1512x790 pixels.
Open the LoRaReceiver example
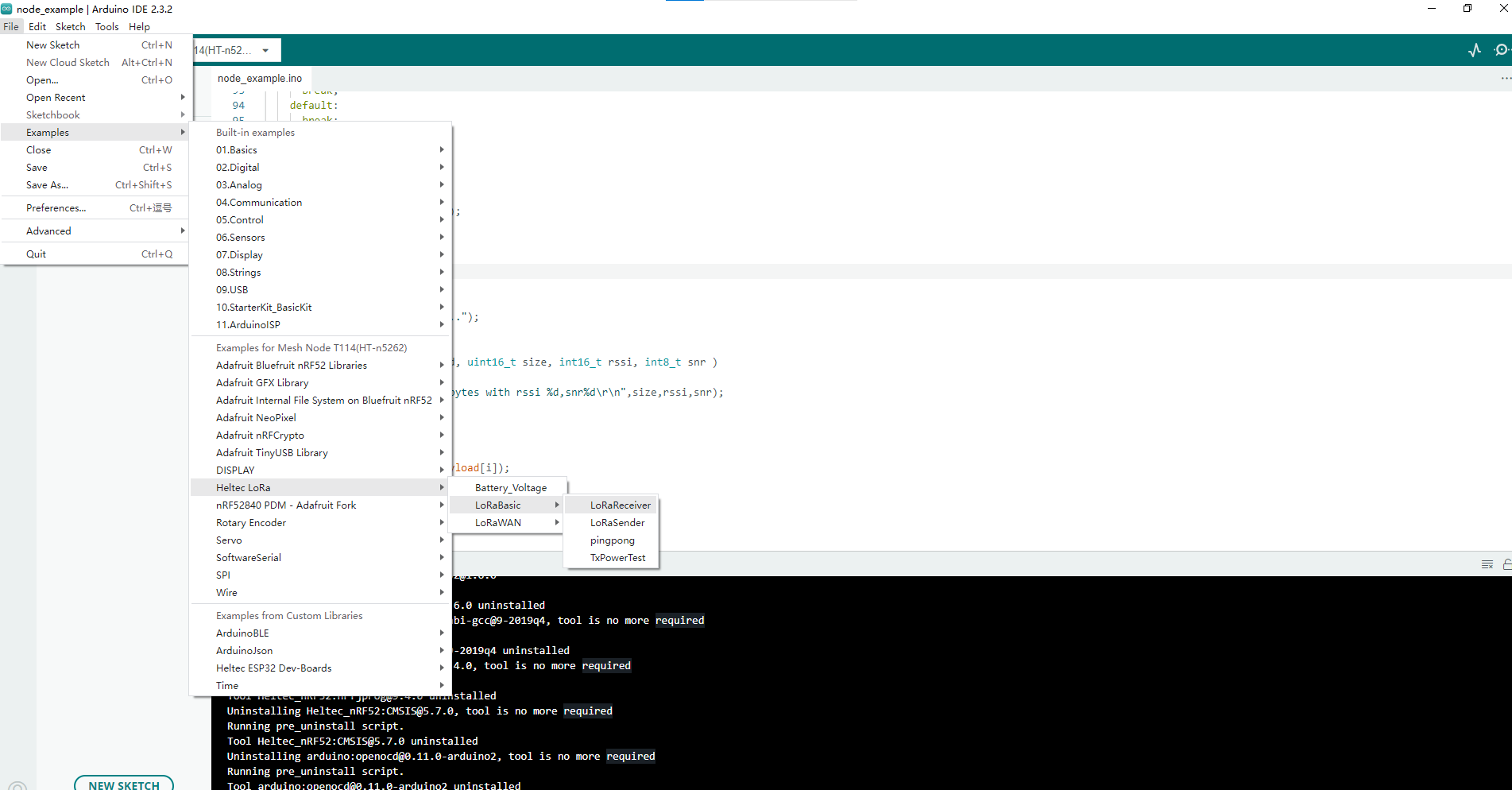point(620,505)
